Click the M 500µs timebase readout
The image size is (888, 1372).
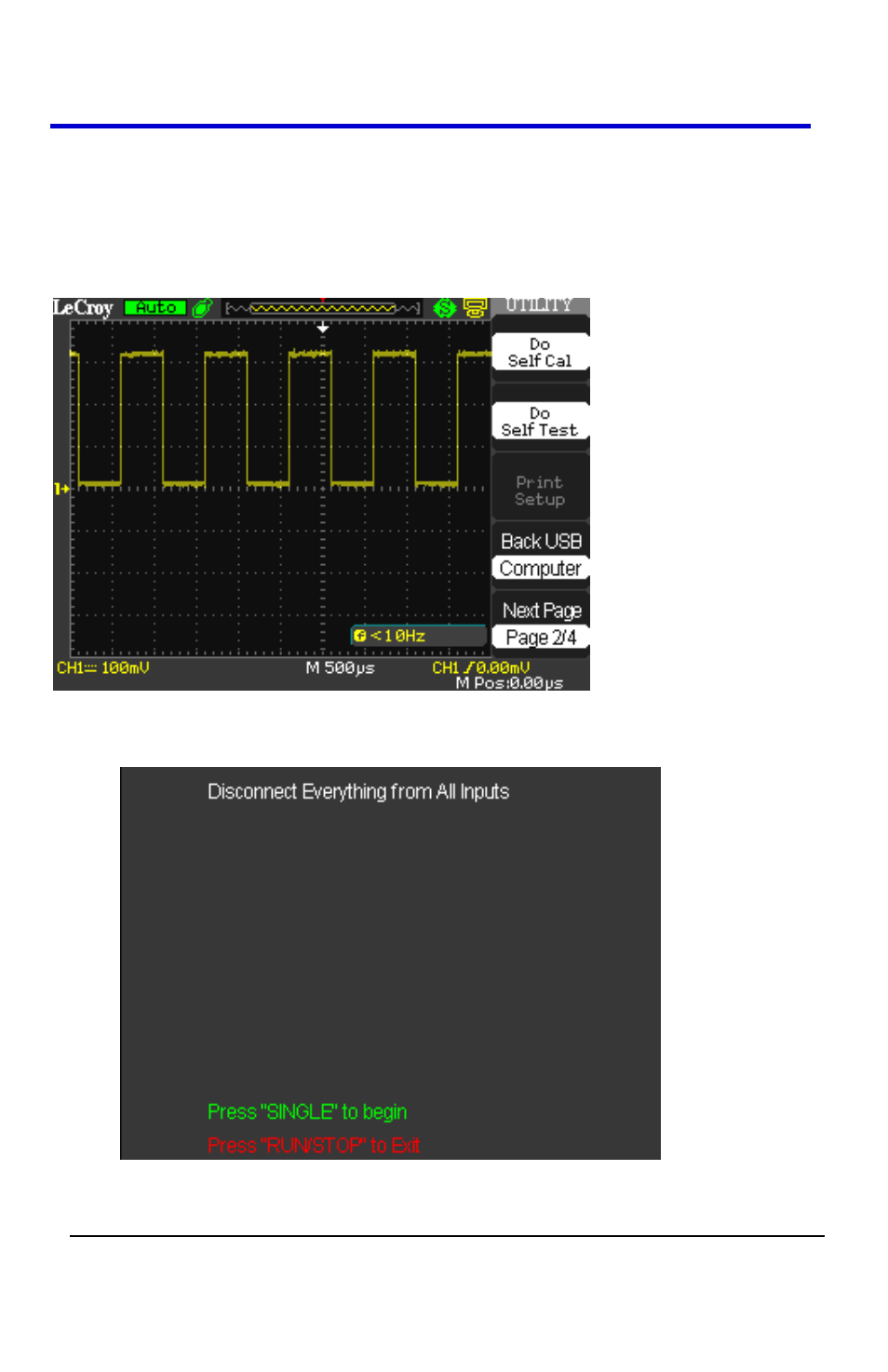click(x=340, y=668)
